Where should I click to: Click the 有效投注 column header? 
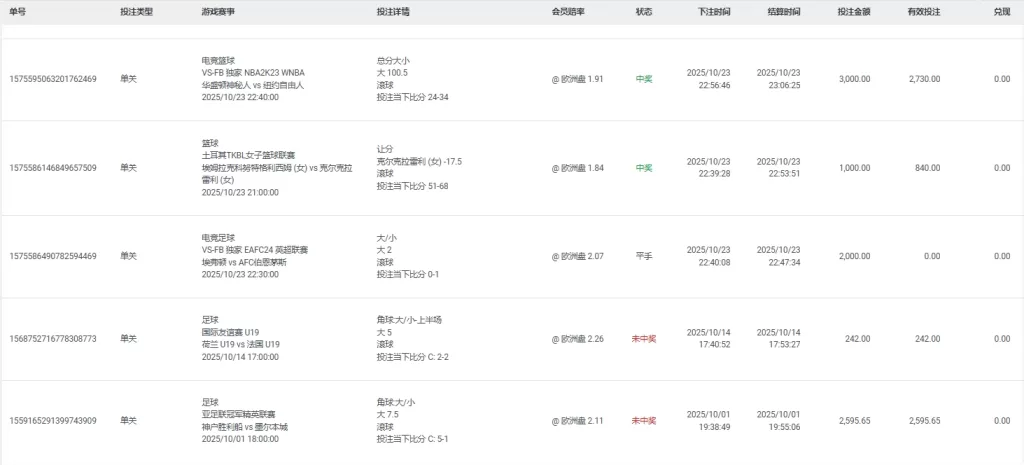tap(923, 12)
